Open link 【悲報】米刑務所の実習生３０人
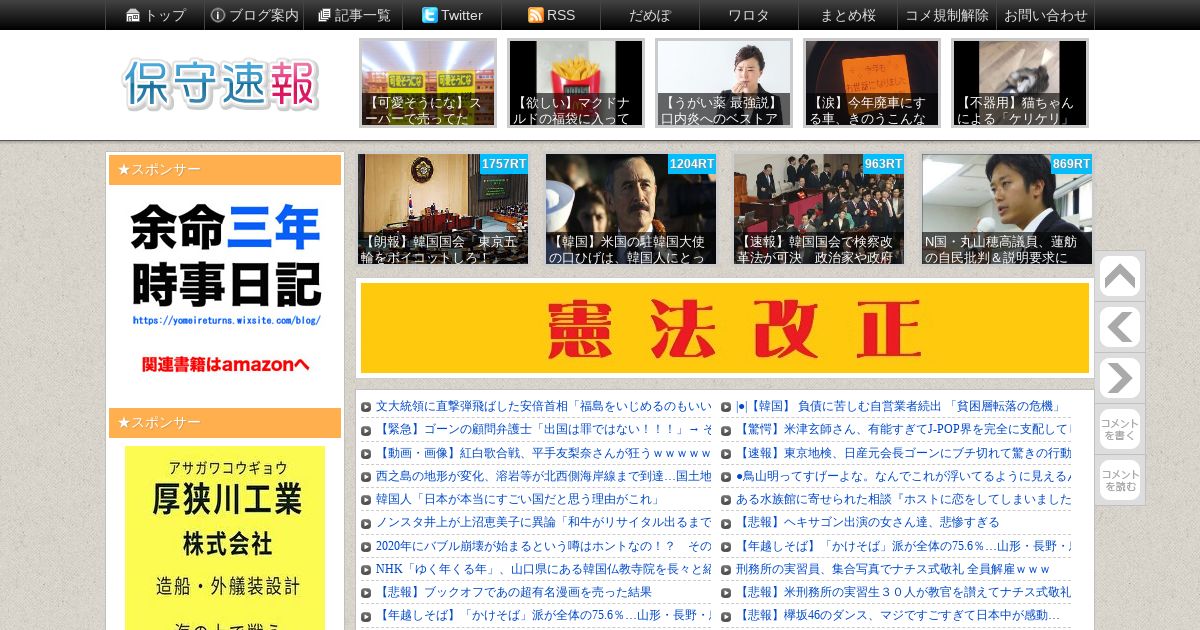This screenshot has height=630, width=1200. [x=903, y=592]
